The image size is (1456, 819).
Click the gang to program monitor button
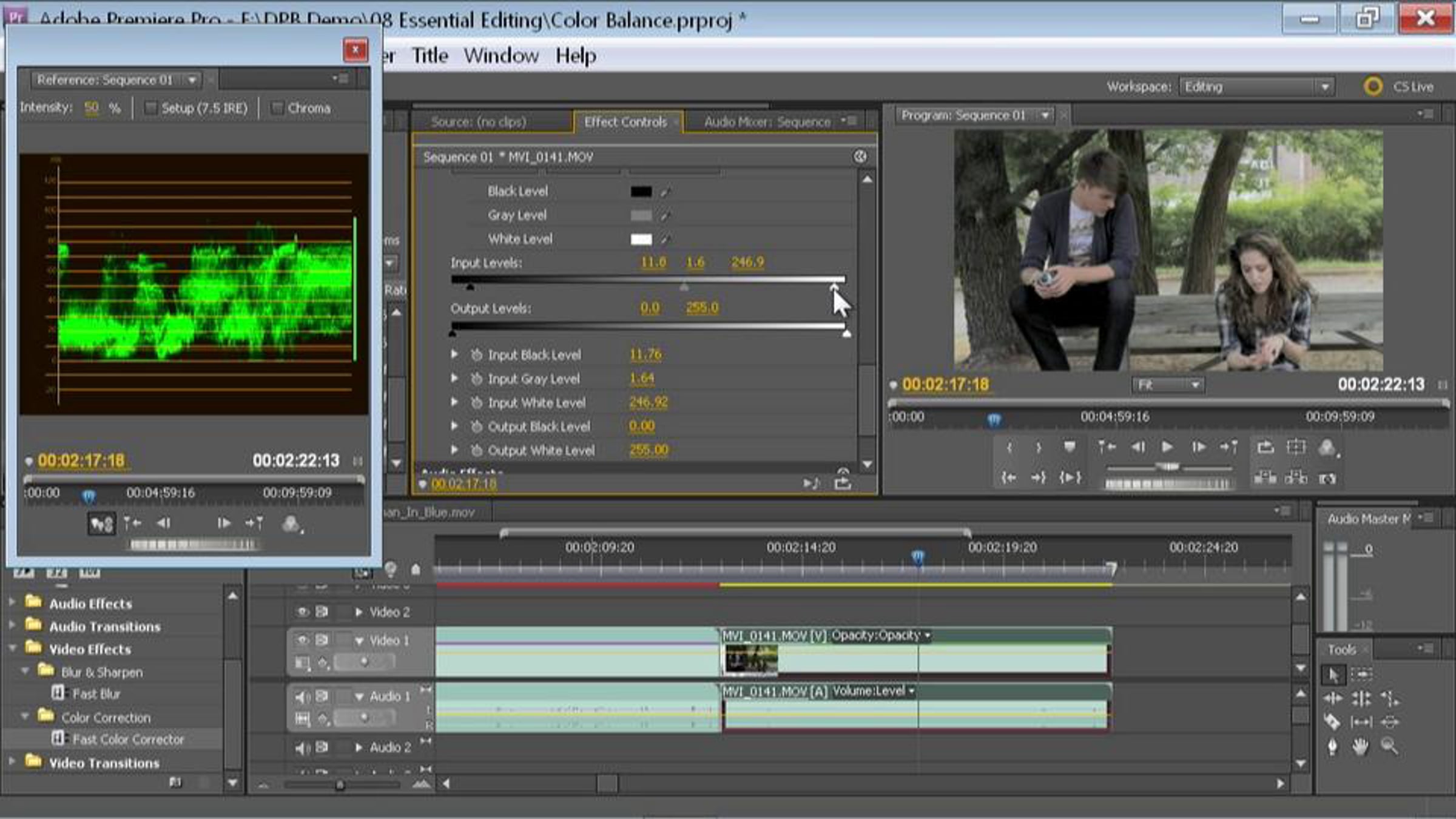[101, 524]
